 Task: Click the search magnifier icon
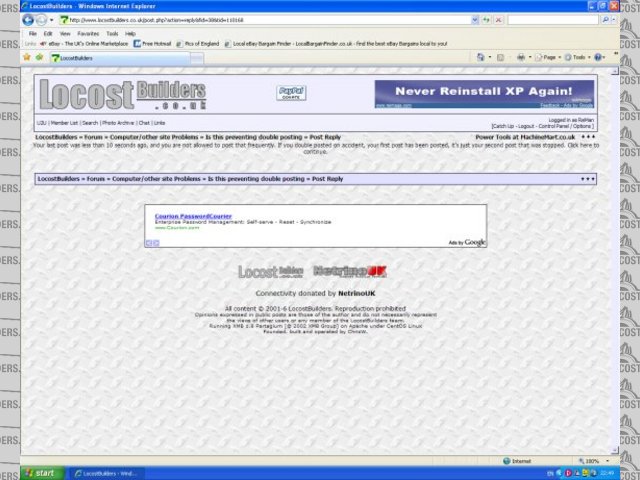[603, 20]
